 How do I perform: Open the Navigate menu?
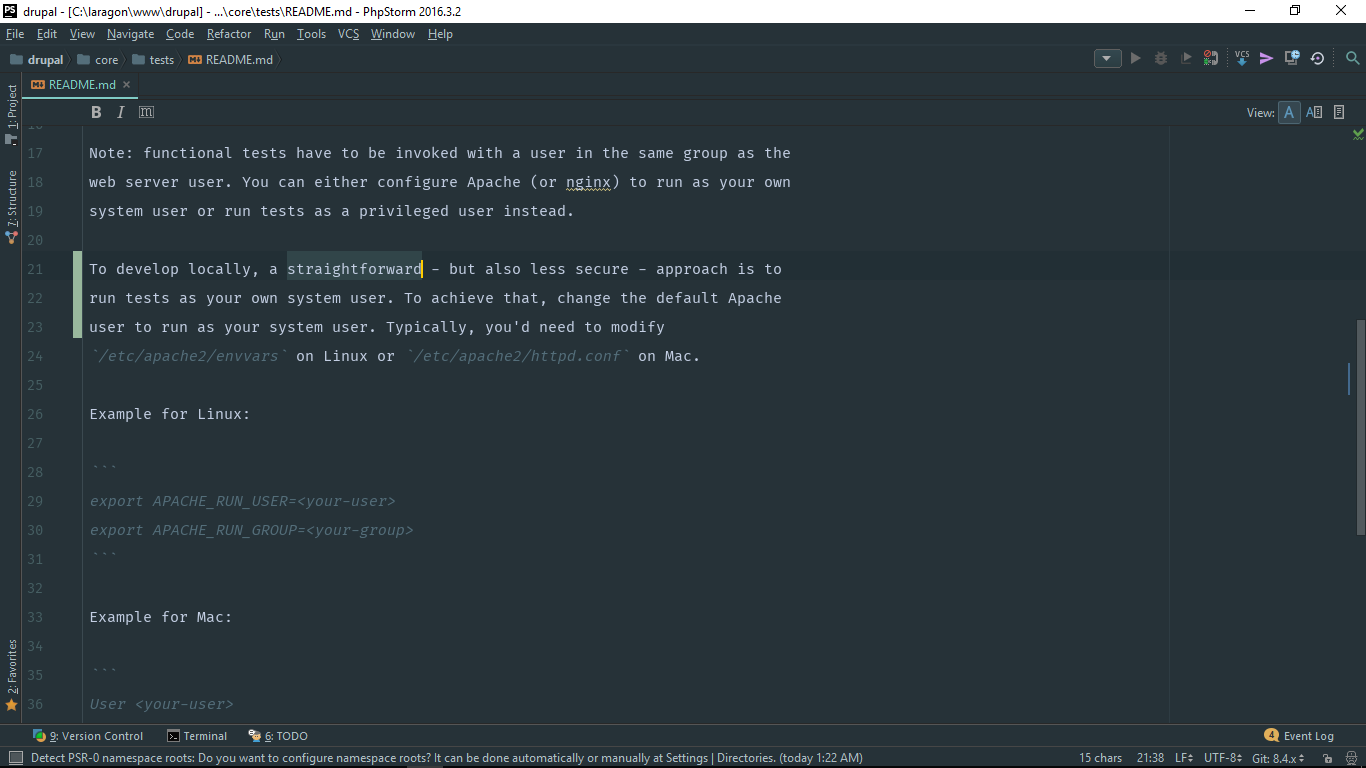[131, 34]
